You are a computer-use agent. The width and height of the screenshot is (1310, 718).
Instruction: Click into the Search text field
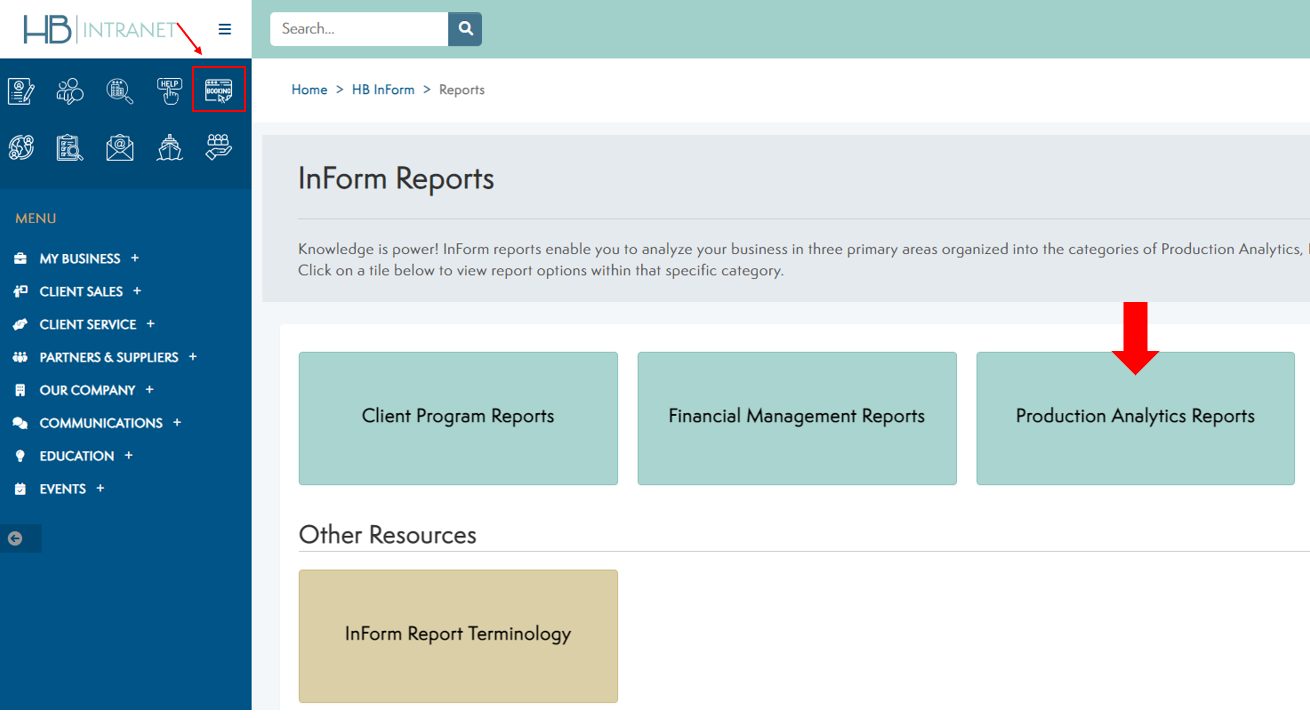358,29
